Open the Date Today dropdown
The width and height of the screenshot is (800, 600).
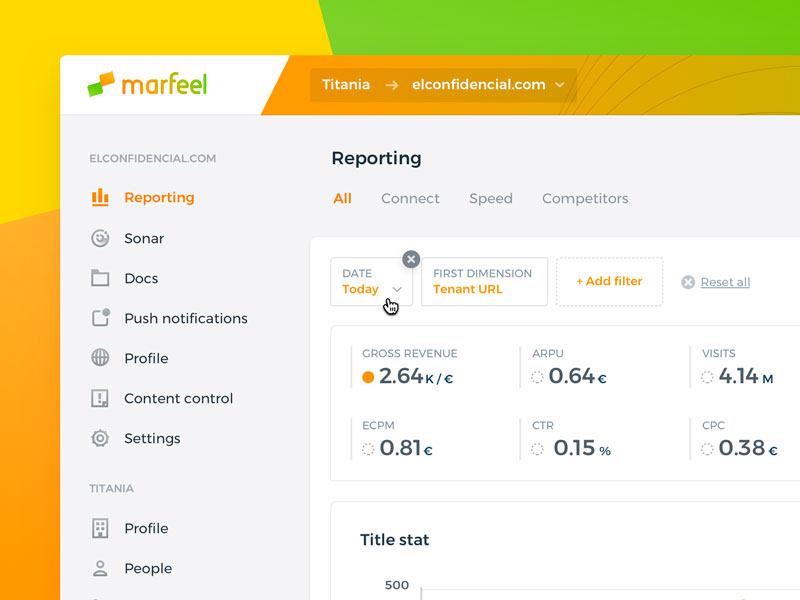point(371,282)
